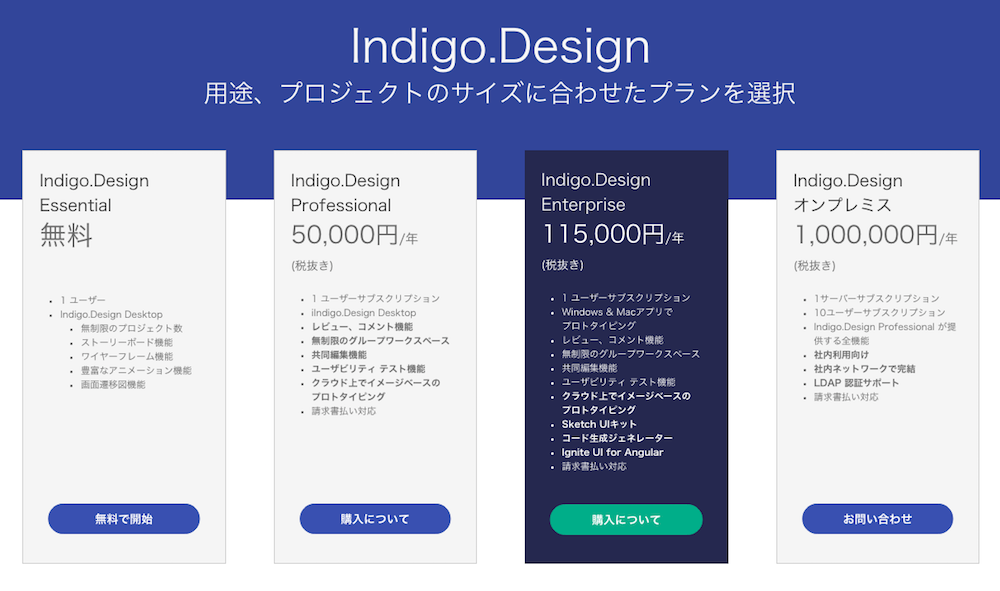This screenshot has height=591, width=1000.
Task: Click the Ignite UI for Angular feature
Action: [x=612, y=452]
